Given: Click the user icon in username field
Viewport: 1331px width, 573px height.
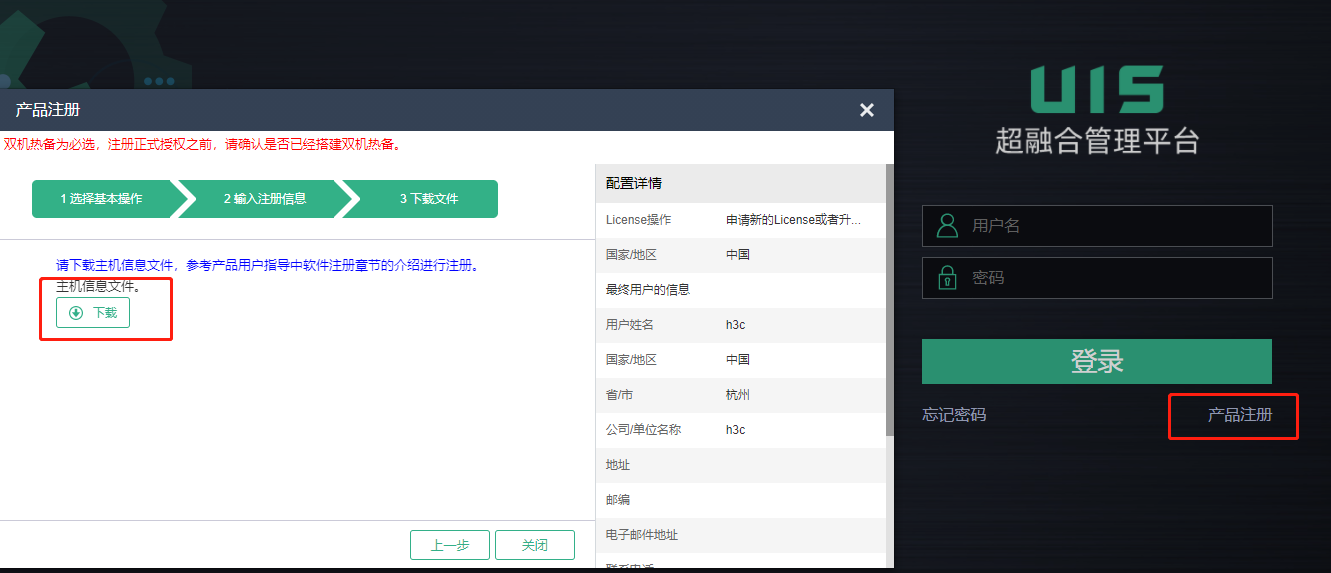Looking at the screenshot, I should click(947, 226).
